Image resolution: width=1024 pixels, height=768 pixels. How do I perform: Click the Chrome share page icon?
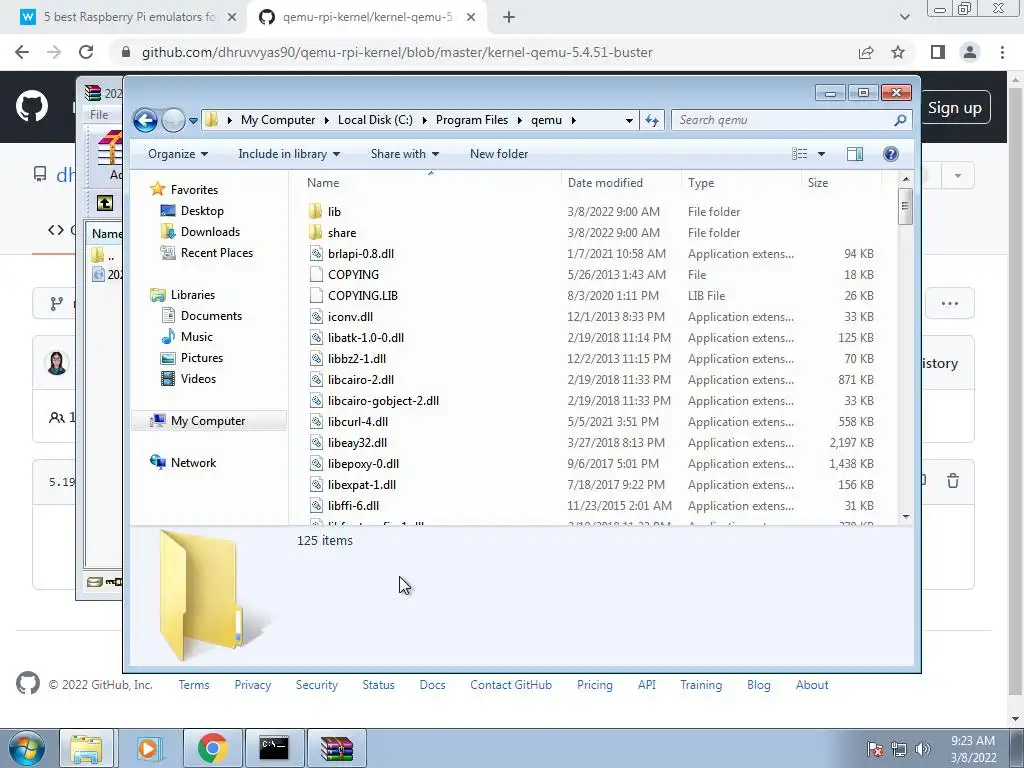click(866, 52)
